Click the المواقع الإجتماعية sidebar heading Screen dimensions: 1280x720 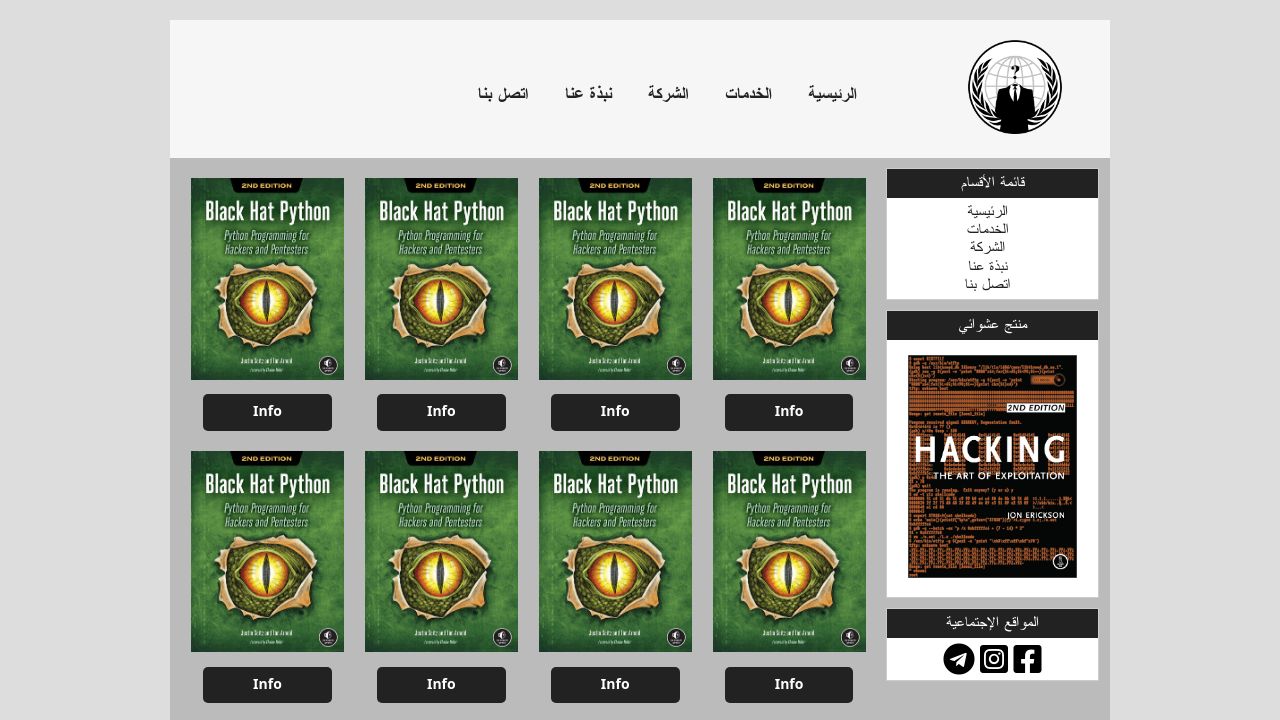pos(992,623)
